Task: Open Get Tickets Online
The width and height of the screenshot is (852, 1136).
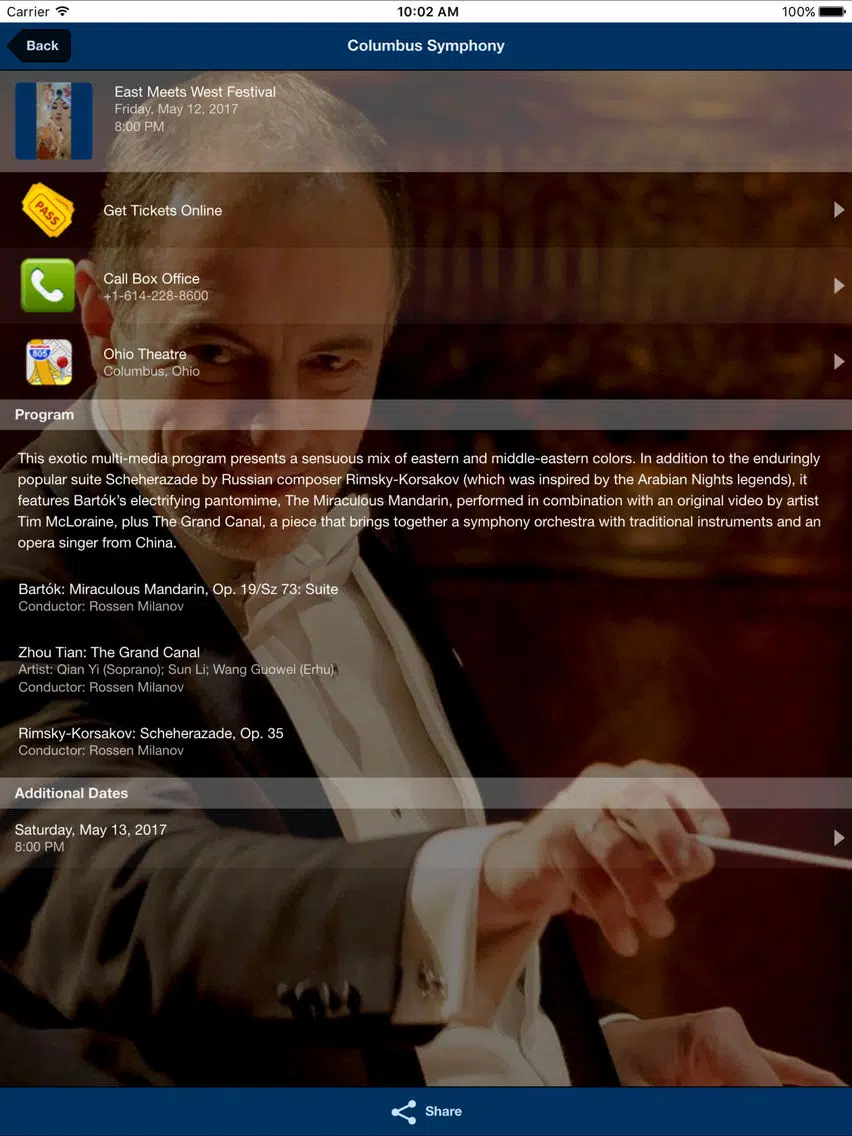Action: tap(426, 210)
